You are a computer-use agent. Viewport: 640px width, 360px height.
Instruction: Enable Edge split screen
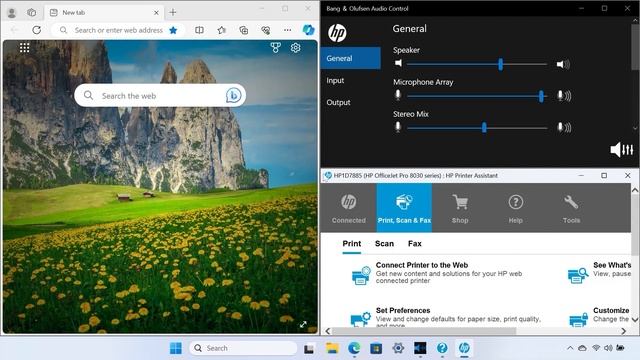click(199, 30)
